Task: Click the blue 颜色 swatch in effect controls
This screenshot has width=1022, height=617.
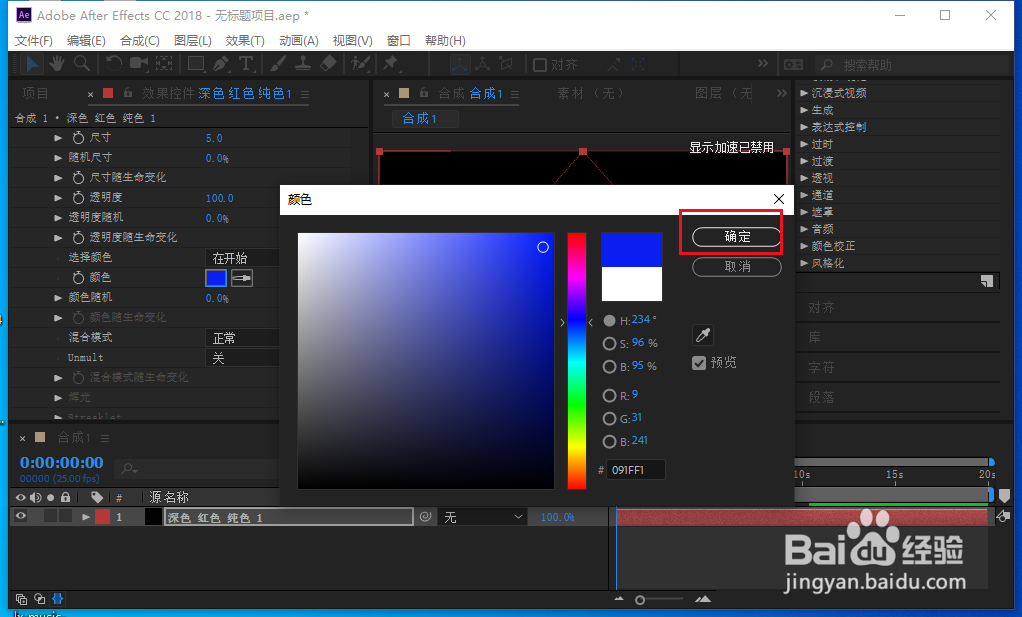Action: point(216,278)
